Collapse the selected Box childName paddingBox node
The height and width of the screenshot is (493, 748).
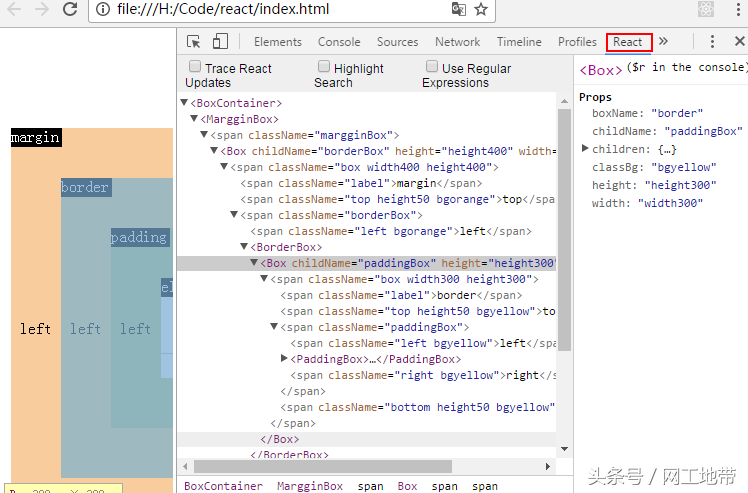point(254,262)
